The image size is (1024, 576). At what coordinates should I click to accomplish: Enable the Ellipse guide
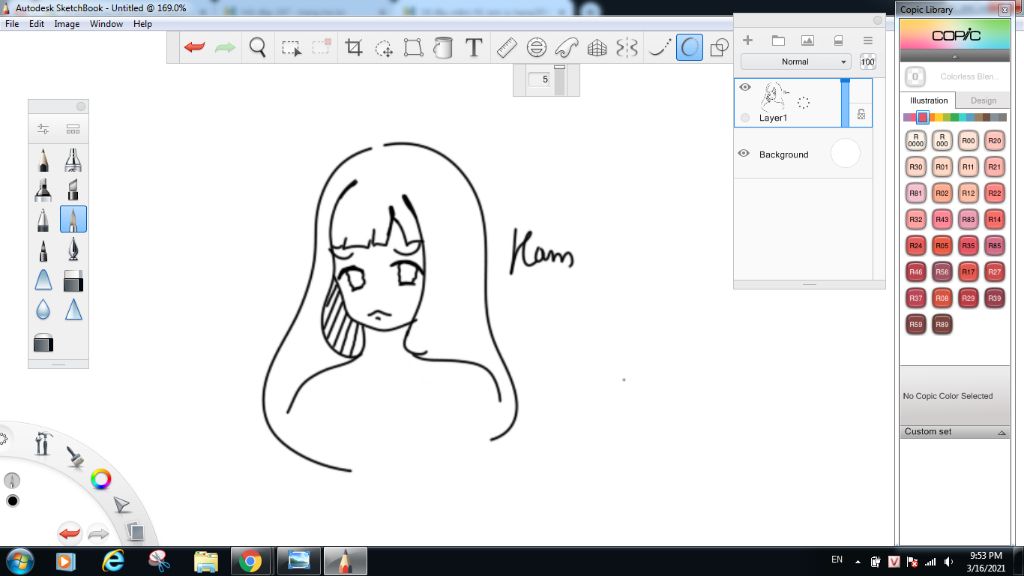536,48
